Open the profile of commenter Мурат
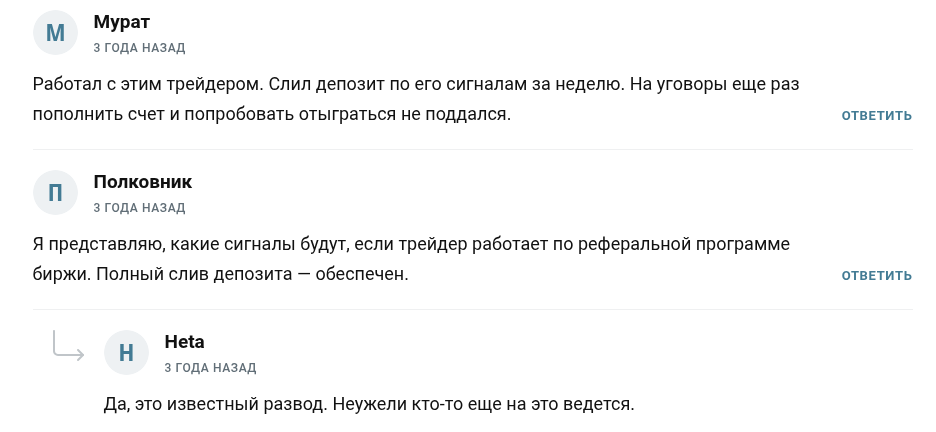936x432 pixels. (x=122, y=21)
